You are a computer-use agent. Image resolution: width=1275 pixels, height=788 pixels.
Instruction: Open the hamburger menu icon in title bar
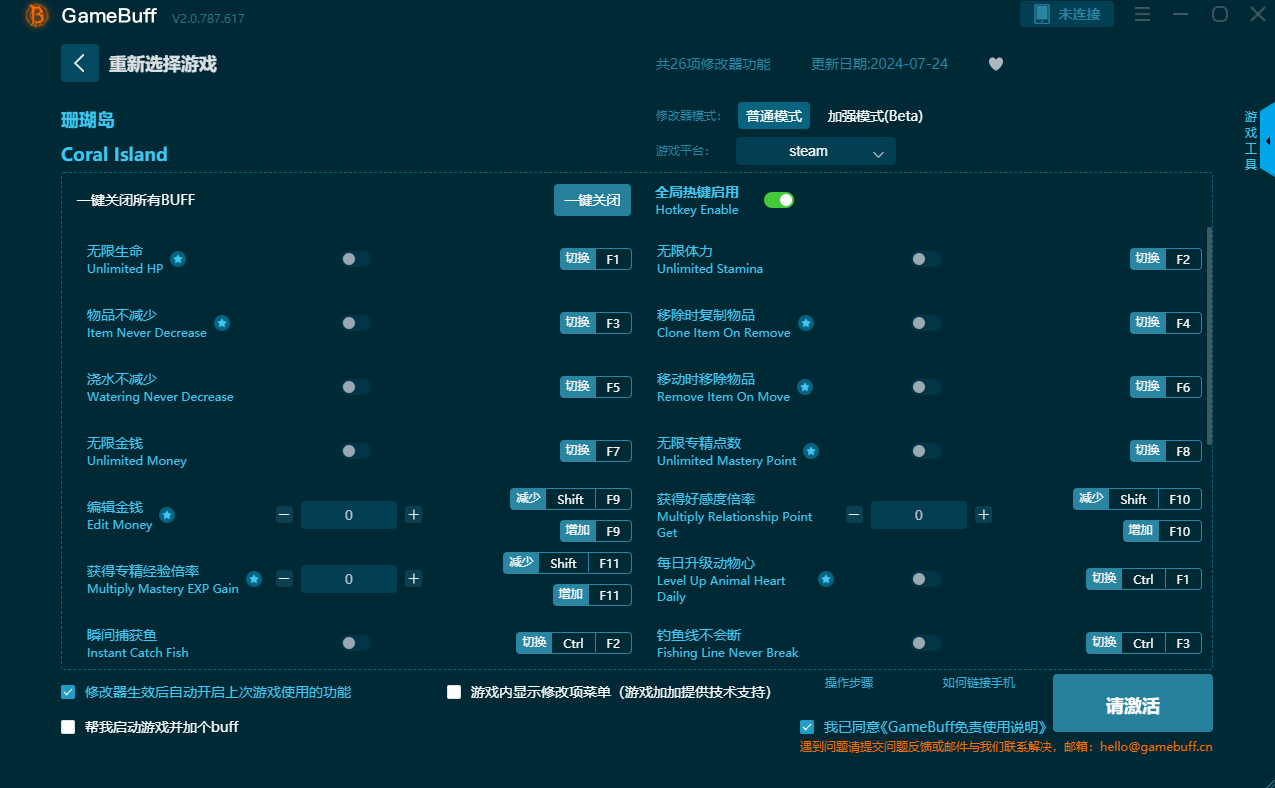[x=1143, y=14]
